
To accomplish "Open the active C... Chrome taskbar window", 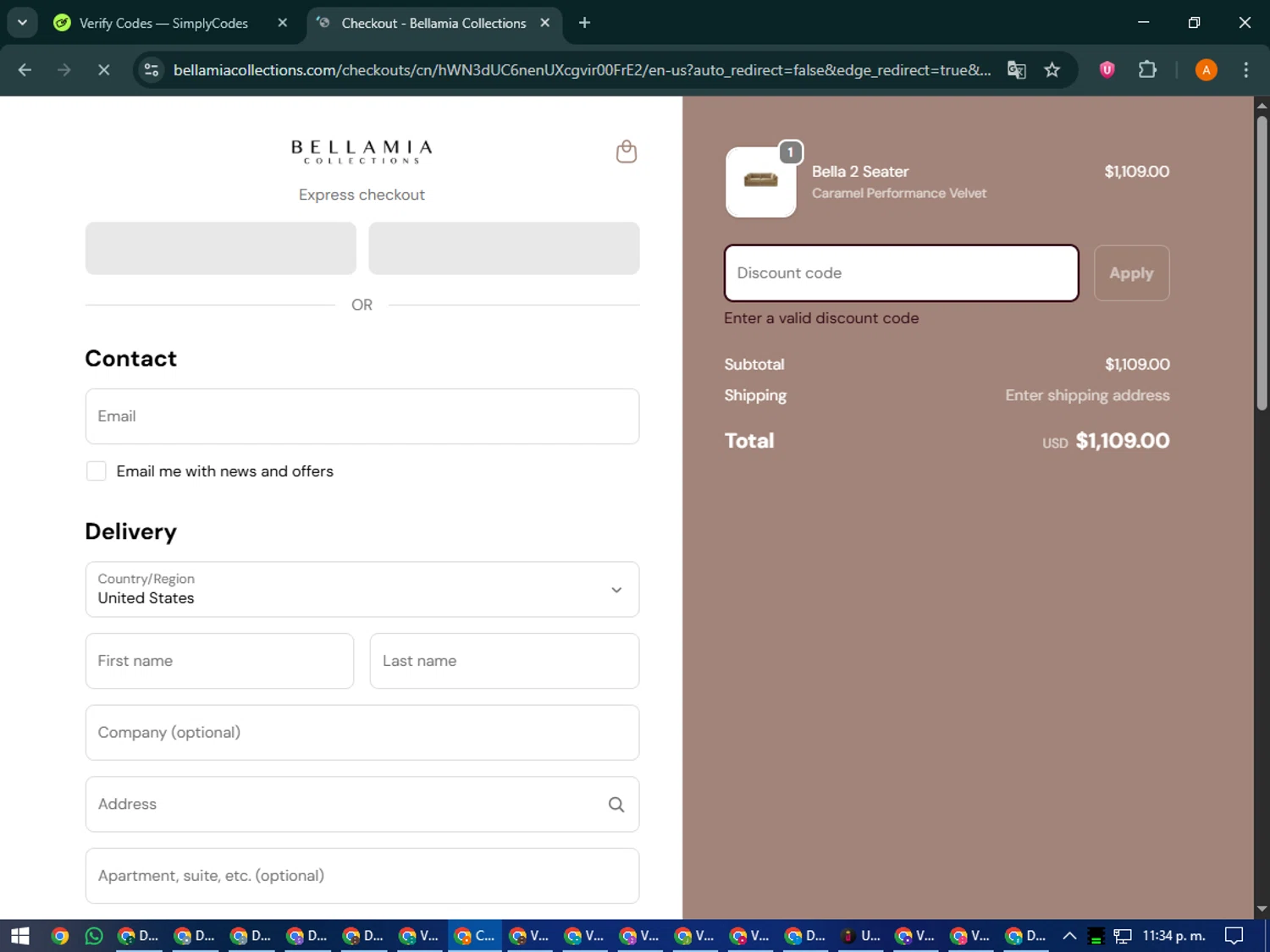I will point(475,936).
